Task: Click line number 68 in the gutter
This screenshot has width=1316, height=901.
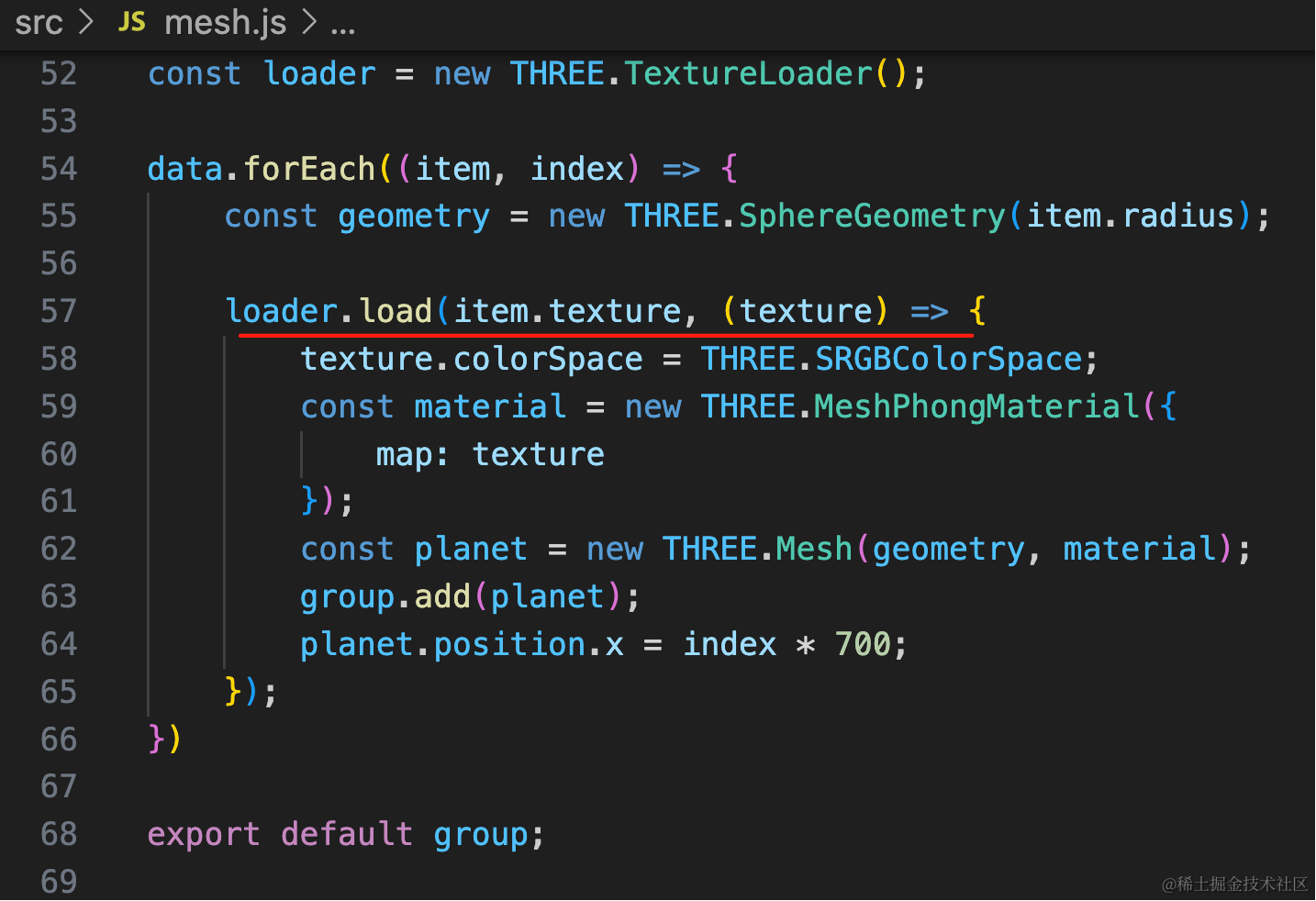Action: pyautogui.click(x=59, y=834)
